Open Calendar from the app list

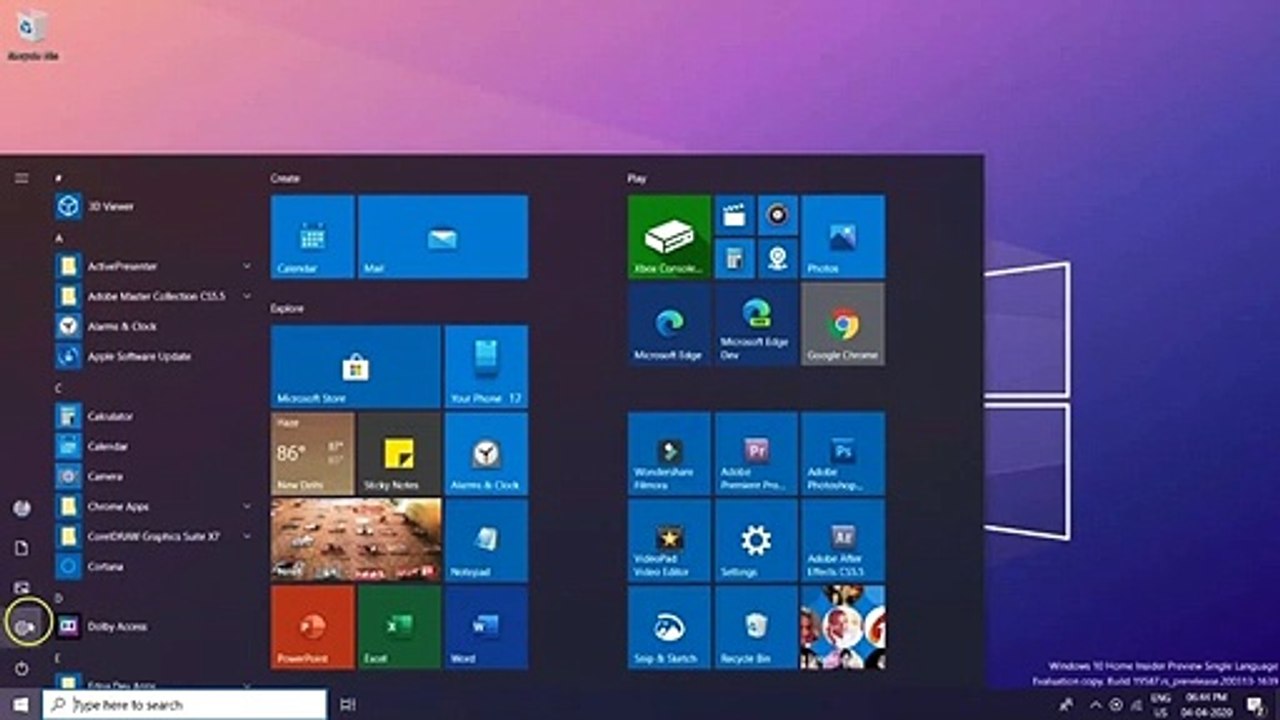pos(154,446)
